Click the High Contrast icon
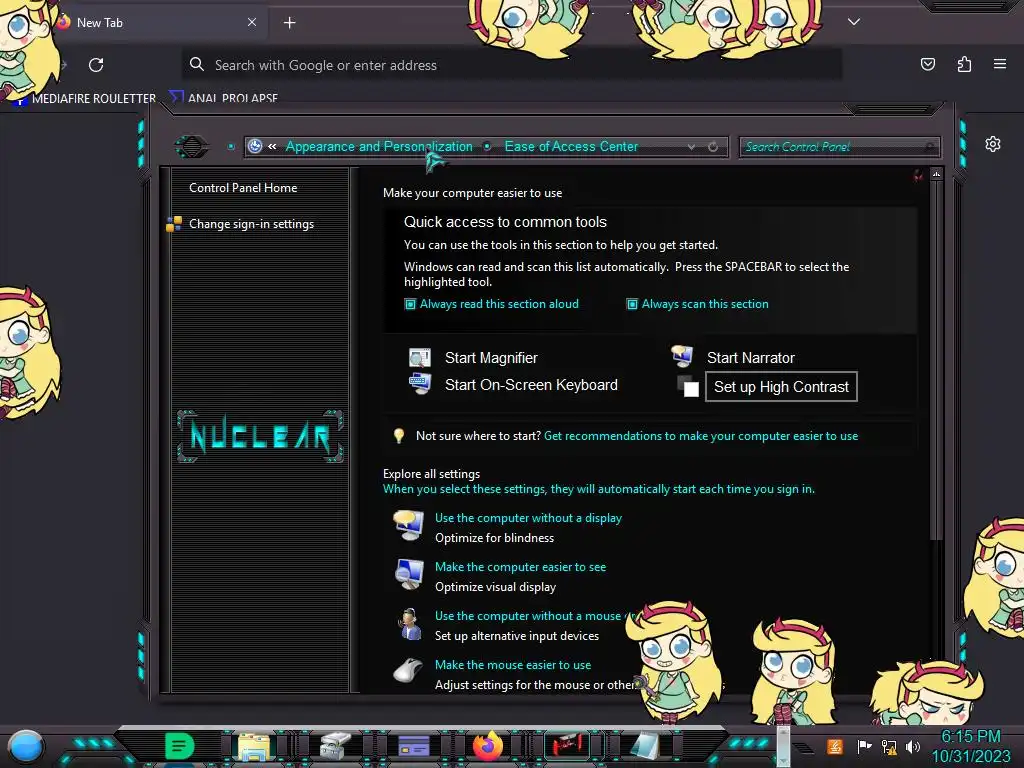This screenshot has width=1024, height=768. (688, 387)
